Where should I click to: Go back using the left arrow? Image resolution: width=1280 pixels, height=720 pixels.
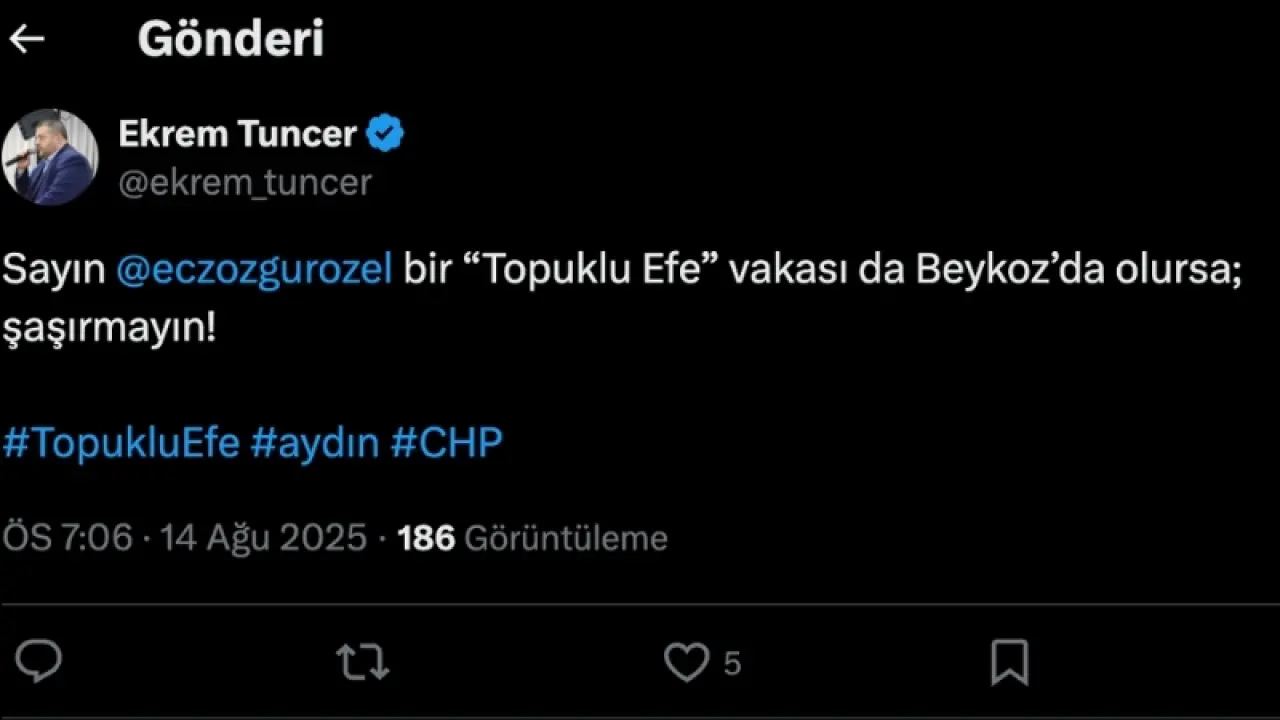pyautogui.click(x=27, y=39)
